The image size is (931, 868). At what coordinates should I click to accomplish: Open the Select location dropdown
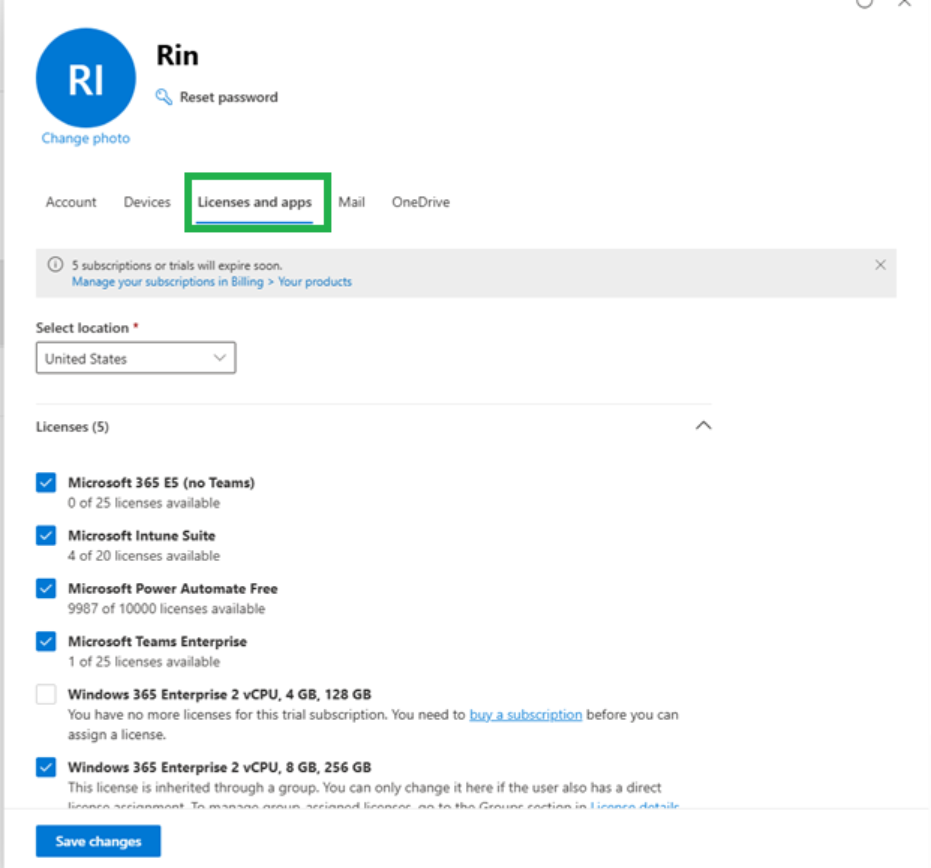[136, 358]
